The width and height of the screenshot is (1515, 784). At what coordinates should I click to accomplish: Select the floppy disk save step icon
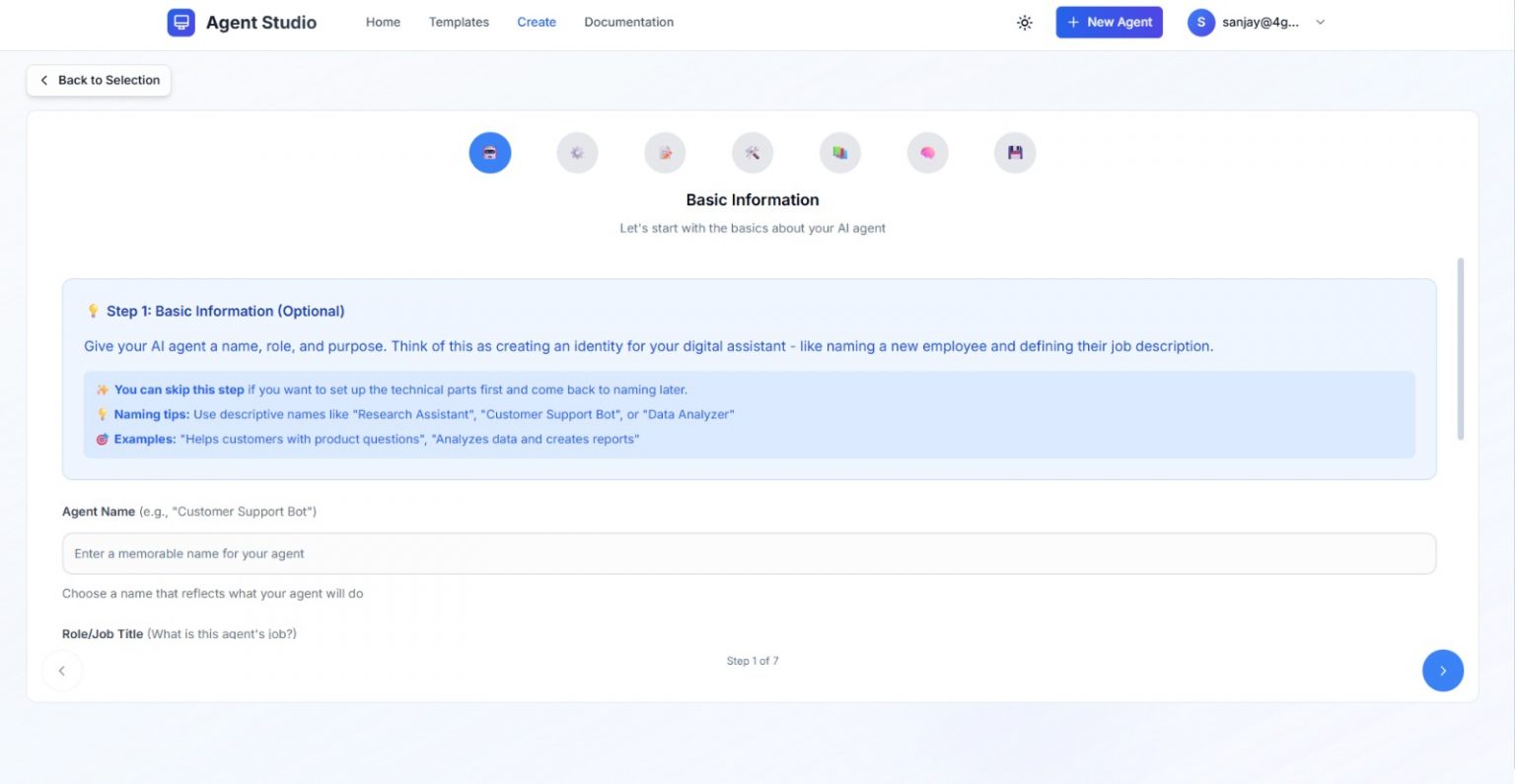1015,152
